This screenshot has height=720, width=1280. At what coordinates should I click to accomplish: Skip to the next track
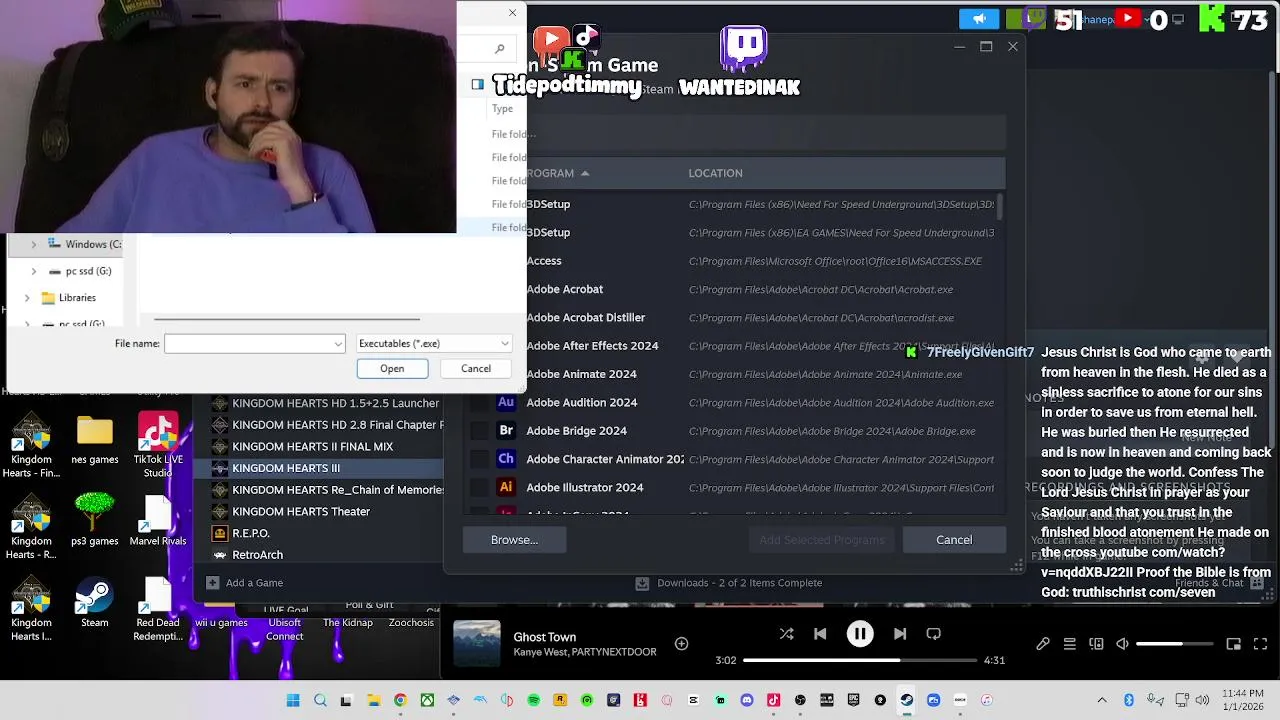click(x=900, y=634)
